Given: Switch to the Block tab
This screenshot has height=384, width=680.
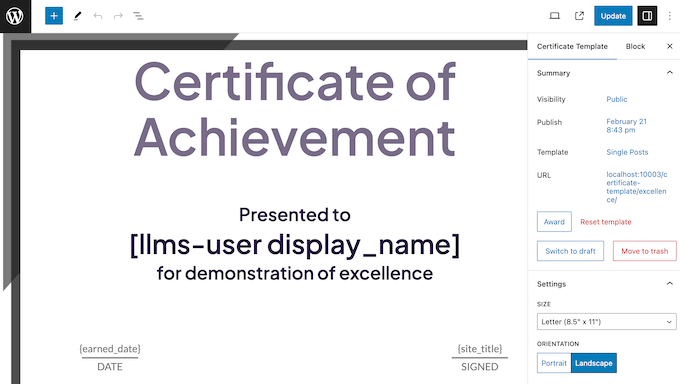Looking at the screenshot, I should (635, 46).
